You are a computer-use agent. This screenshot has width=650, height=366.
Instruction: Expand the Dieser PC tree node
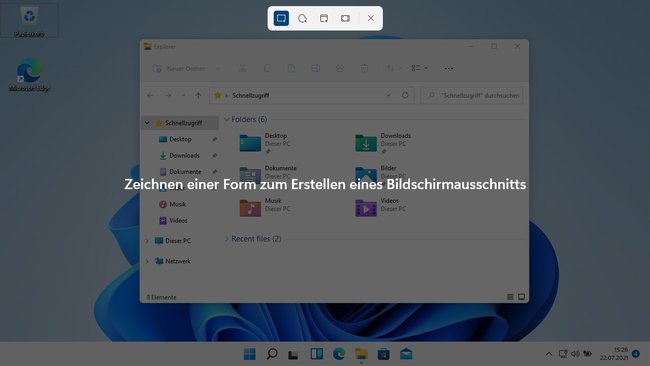tap(147, 241)
